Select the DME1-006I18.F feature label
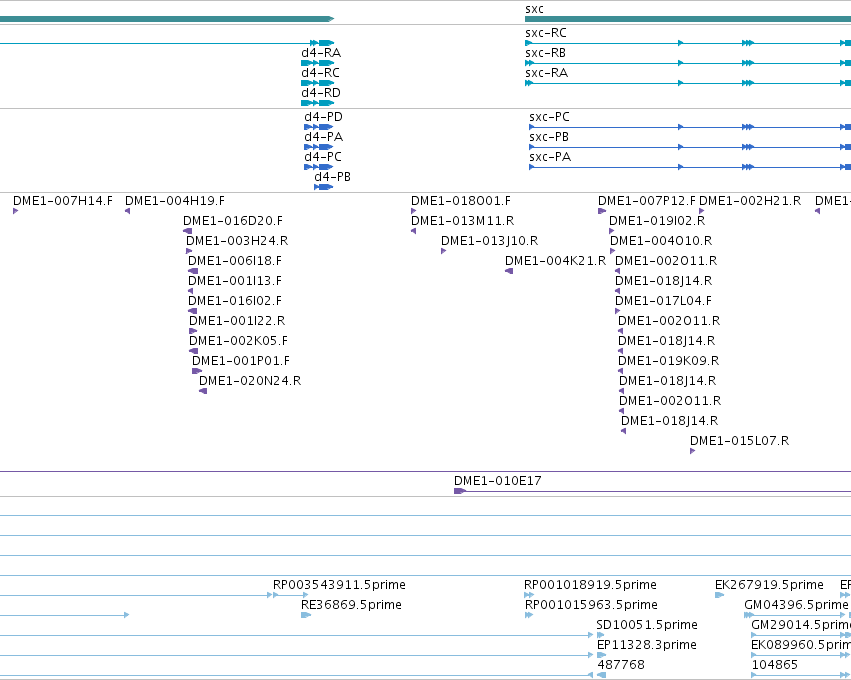Viewport: 851px width, 680px height. [x=235, y=261]
